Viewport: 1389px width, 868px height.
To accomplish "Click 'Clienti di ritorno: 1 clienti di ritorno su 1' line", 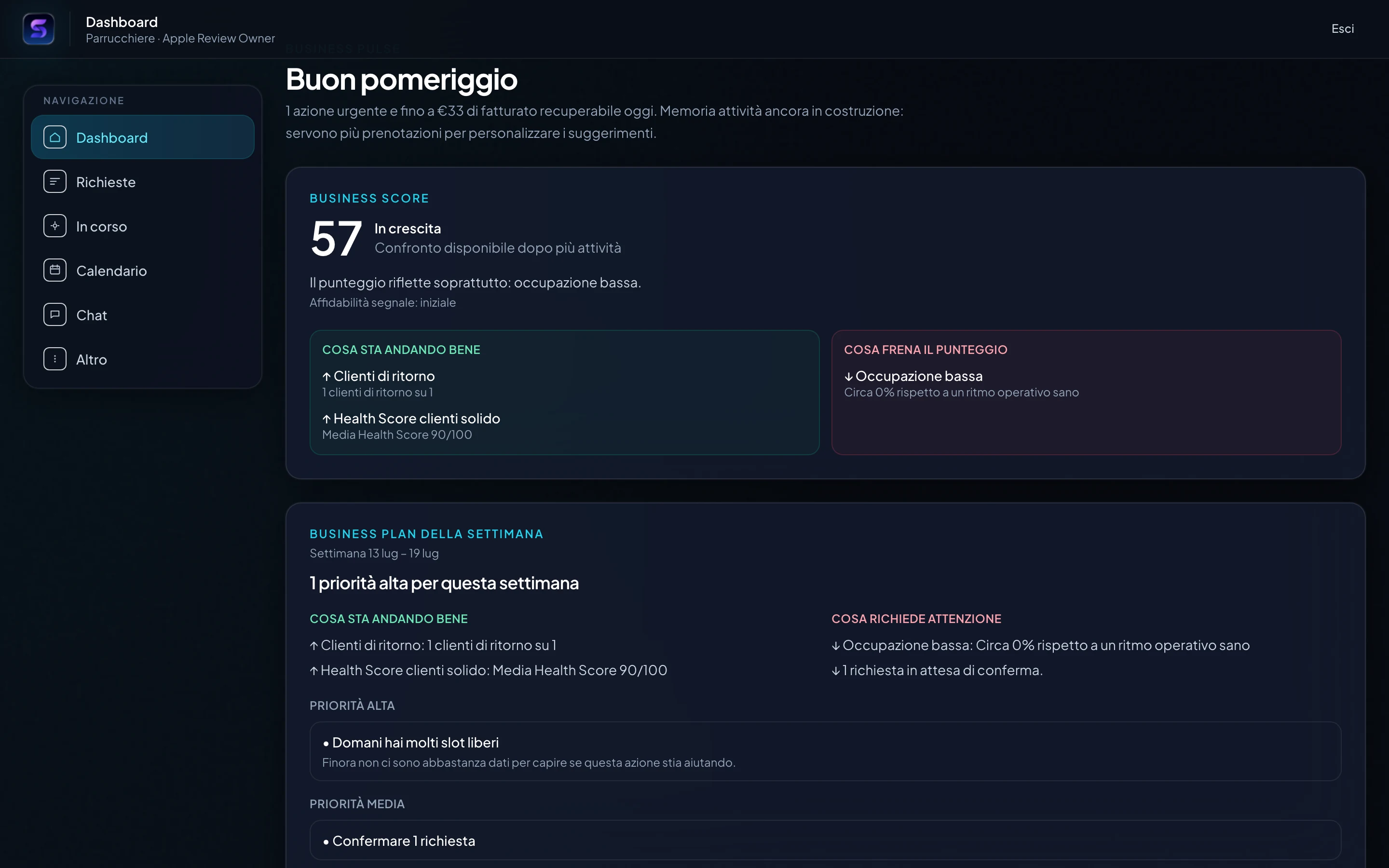I will pos(434,645).
